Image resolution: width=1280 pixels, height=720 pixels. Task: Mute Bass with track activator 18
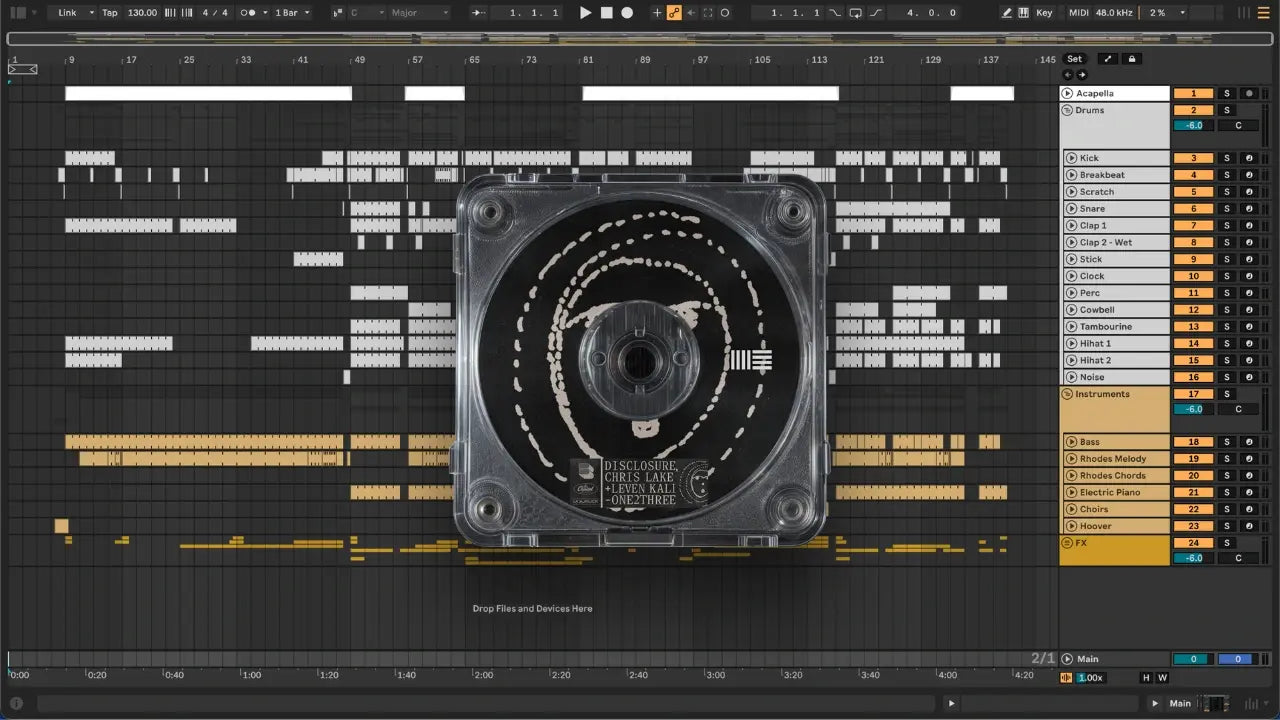point(1193,442)
